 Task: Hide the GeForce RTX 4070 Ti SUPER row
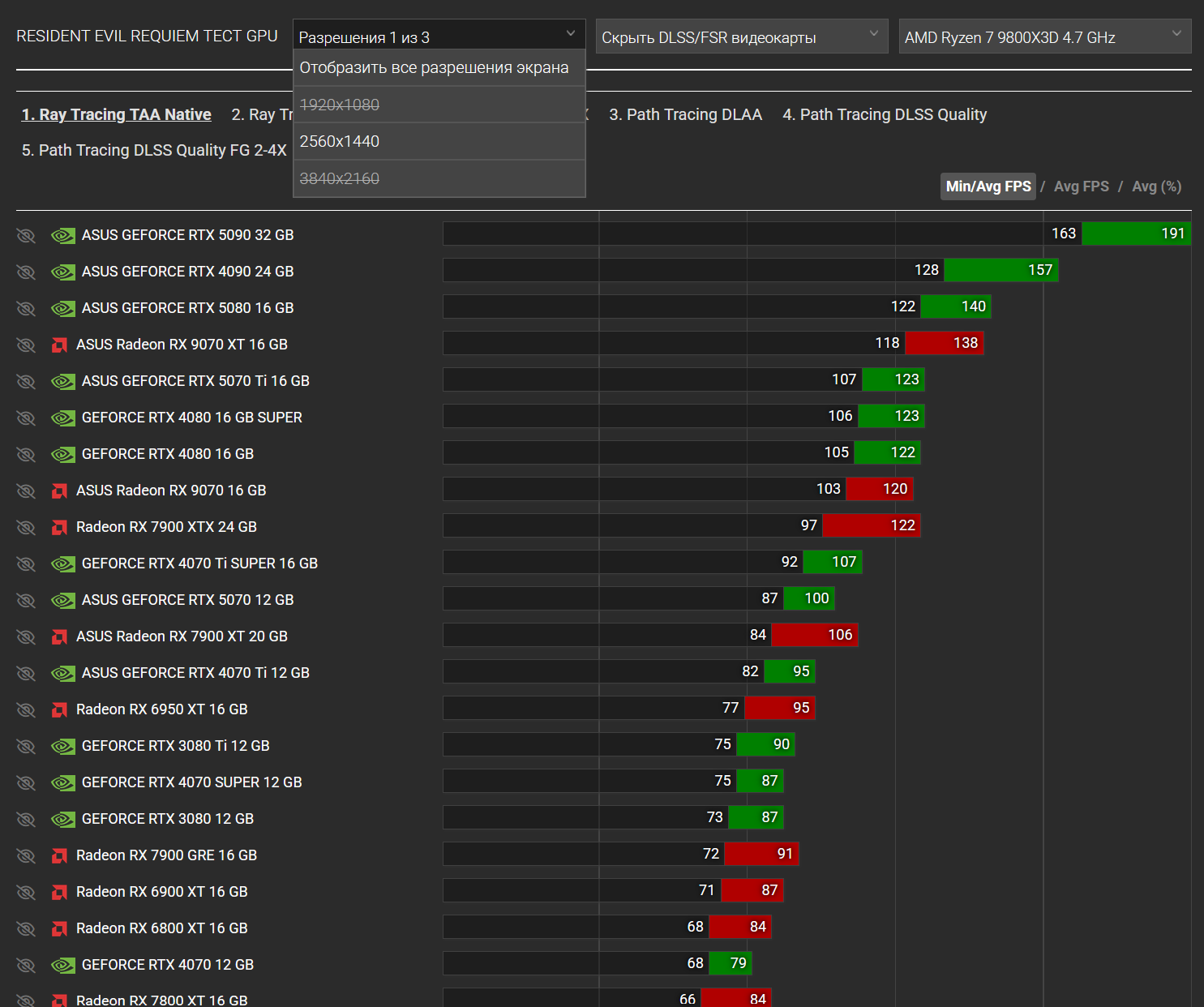click(x=26, y=563)
